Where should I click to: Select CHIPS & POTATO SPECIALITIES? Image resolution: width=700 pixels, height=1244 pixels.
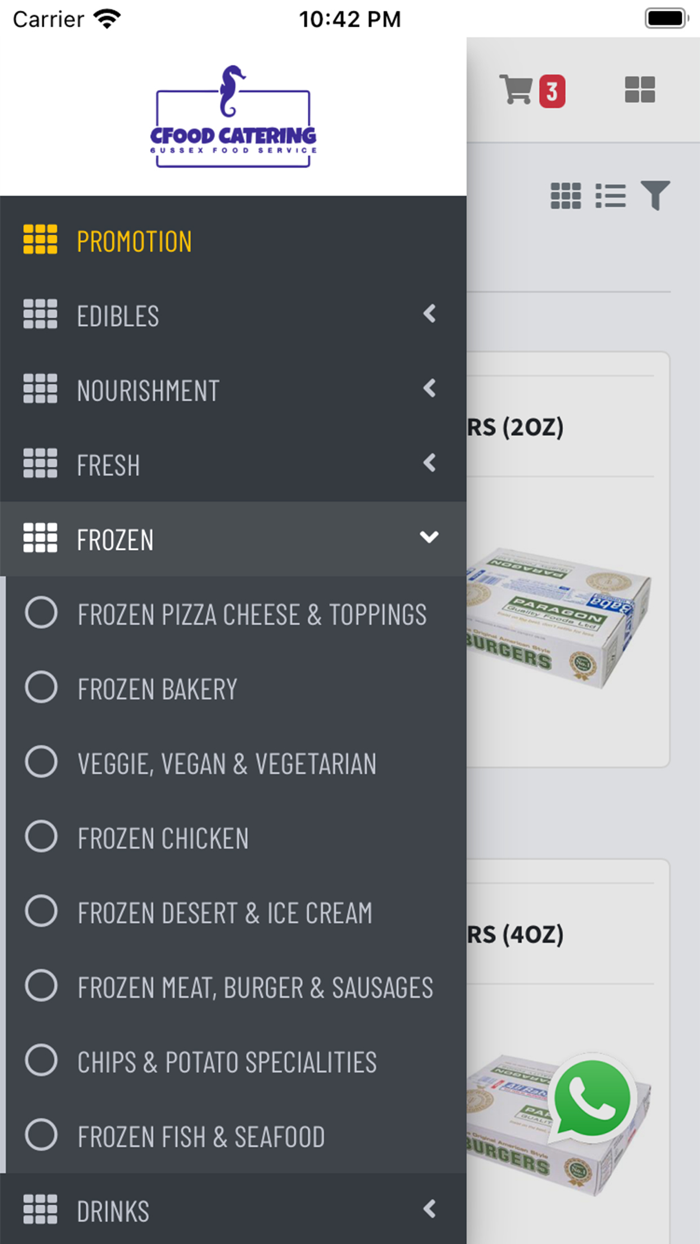pyautogui.click(x=226, y=1061)
